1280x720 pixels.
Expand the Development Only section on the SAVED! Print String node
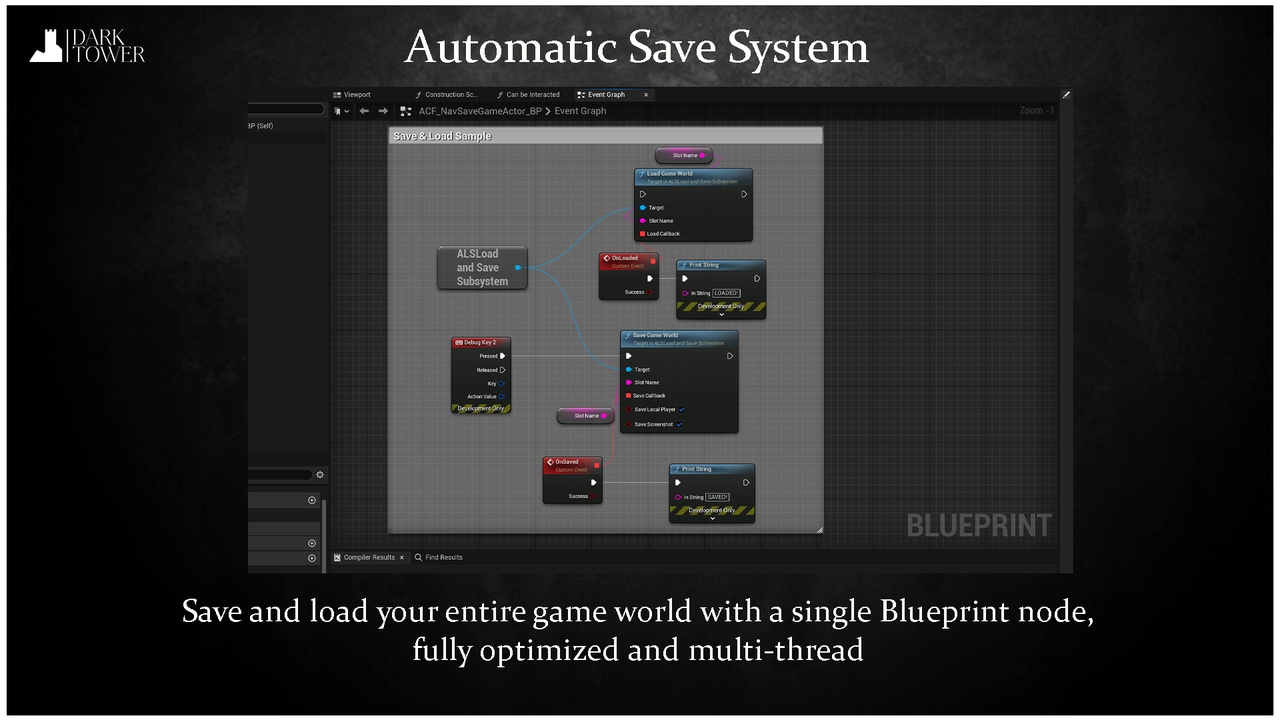point(712,519)
